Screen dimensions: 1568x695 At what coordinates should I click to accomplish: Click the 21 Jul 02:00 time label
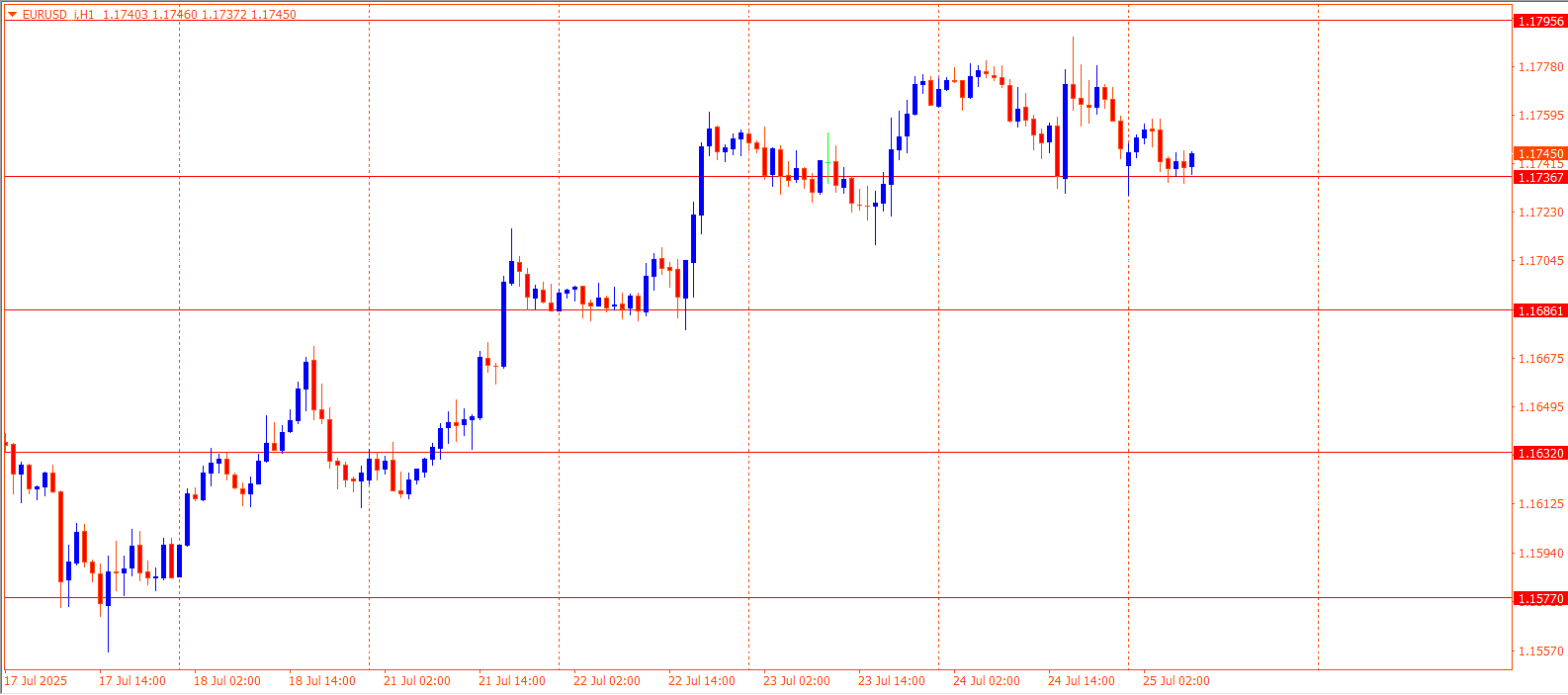pos(417,681)
